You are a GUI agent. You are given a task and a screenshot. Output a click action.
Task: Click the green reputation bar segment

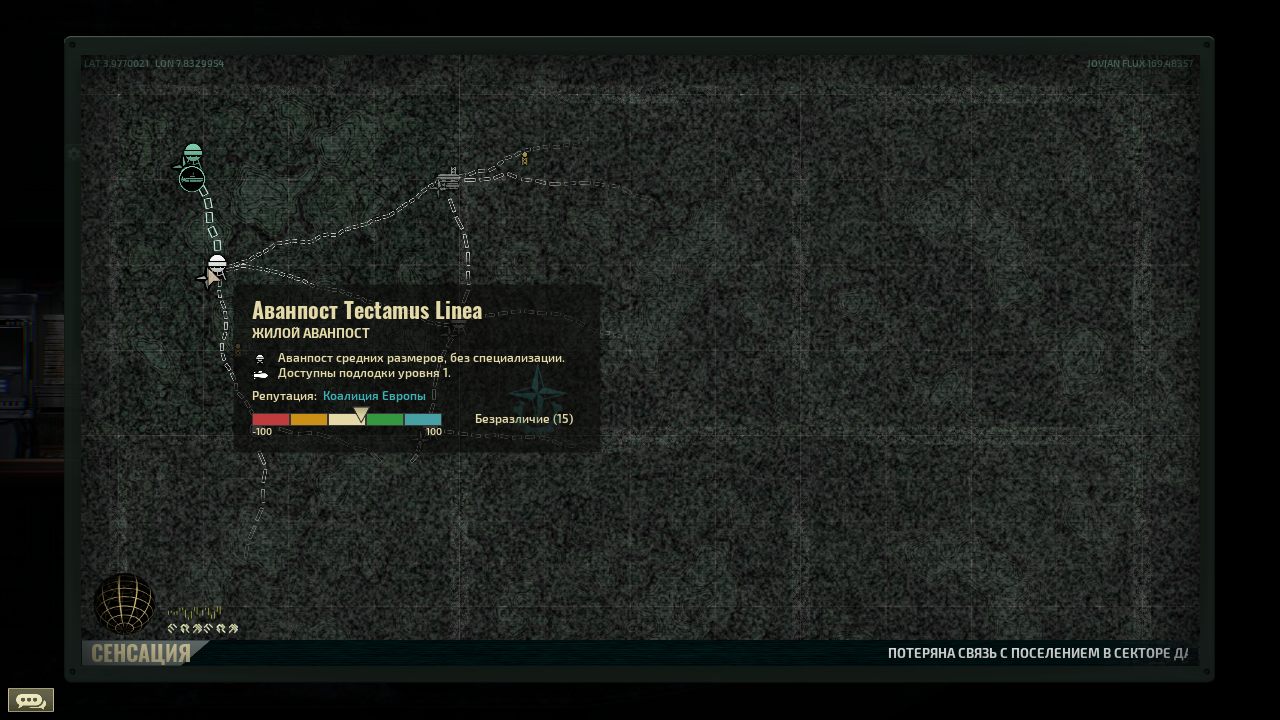point(385,420)
